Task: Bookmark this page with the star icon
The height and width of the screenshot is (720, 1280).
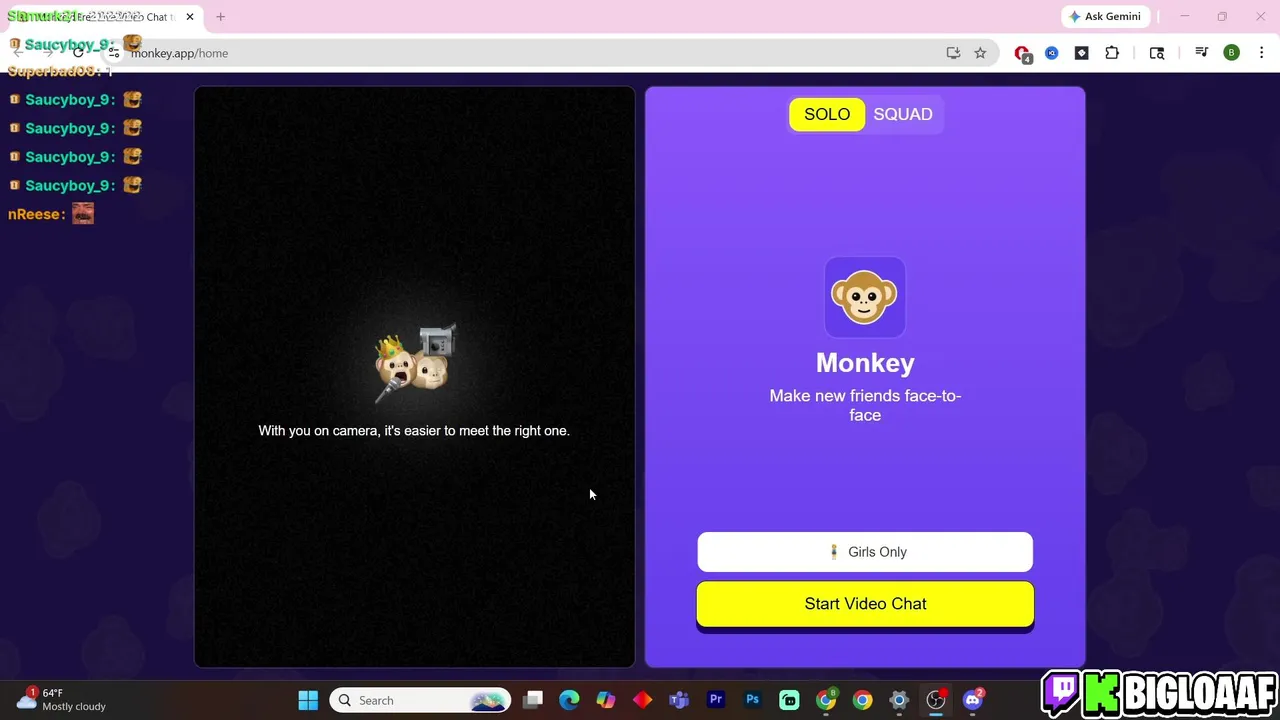Action: click(x=980, y=53)
